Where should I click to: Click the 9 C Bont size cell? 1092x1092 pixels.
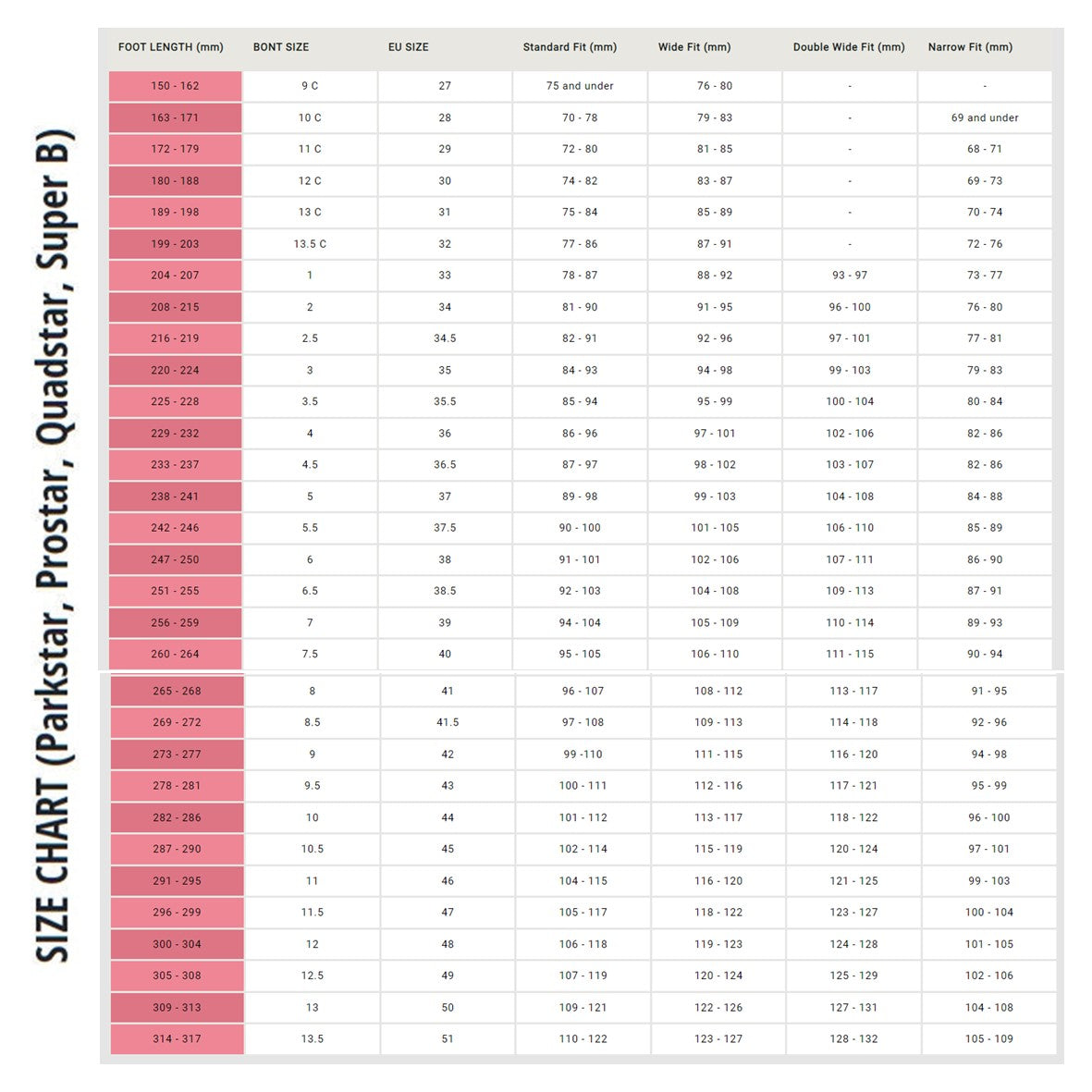click(x=310, y=86)
